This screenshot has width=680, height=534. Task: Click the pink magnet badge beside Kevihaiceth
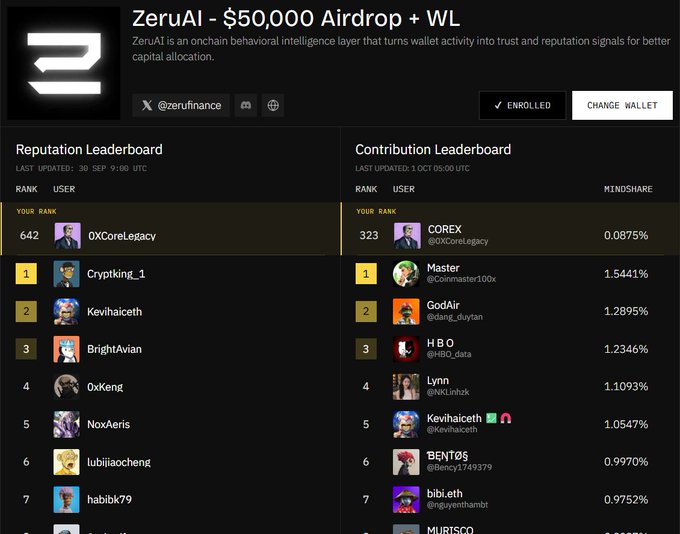pyautogui.click(x=506, y=418)
